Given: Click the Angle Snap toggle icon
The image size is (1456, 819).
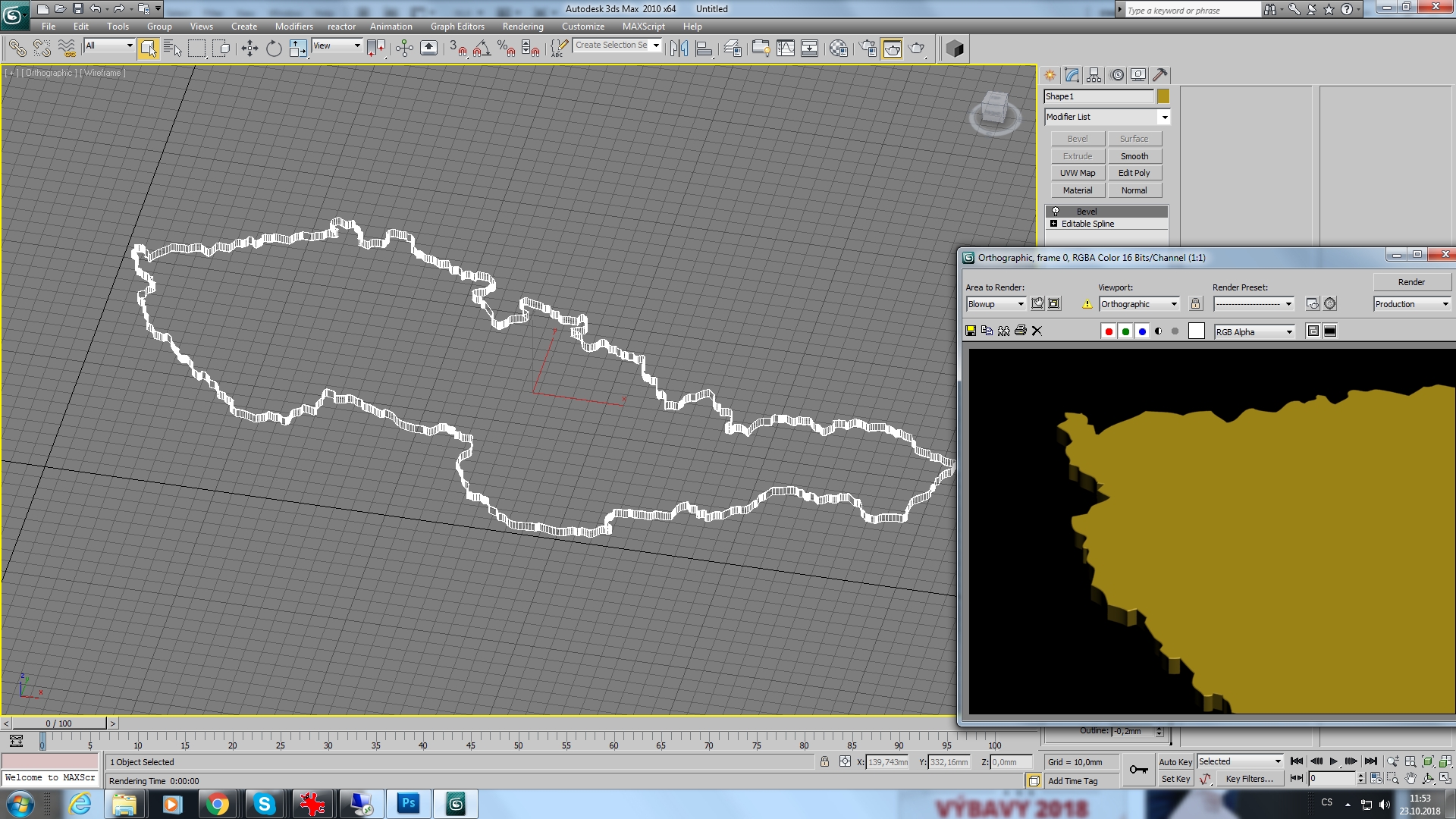Looking at the screenshot, I should tap(482, 49).
